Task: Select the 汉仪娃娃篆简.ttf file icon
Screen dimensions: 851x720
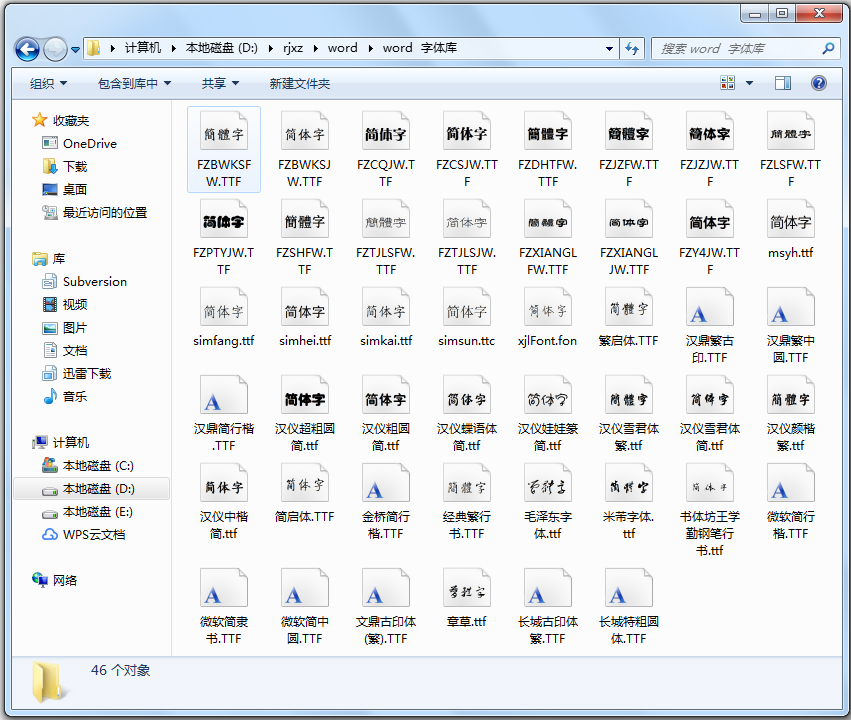Action: click(548, 396)
